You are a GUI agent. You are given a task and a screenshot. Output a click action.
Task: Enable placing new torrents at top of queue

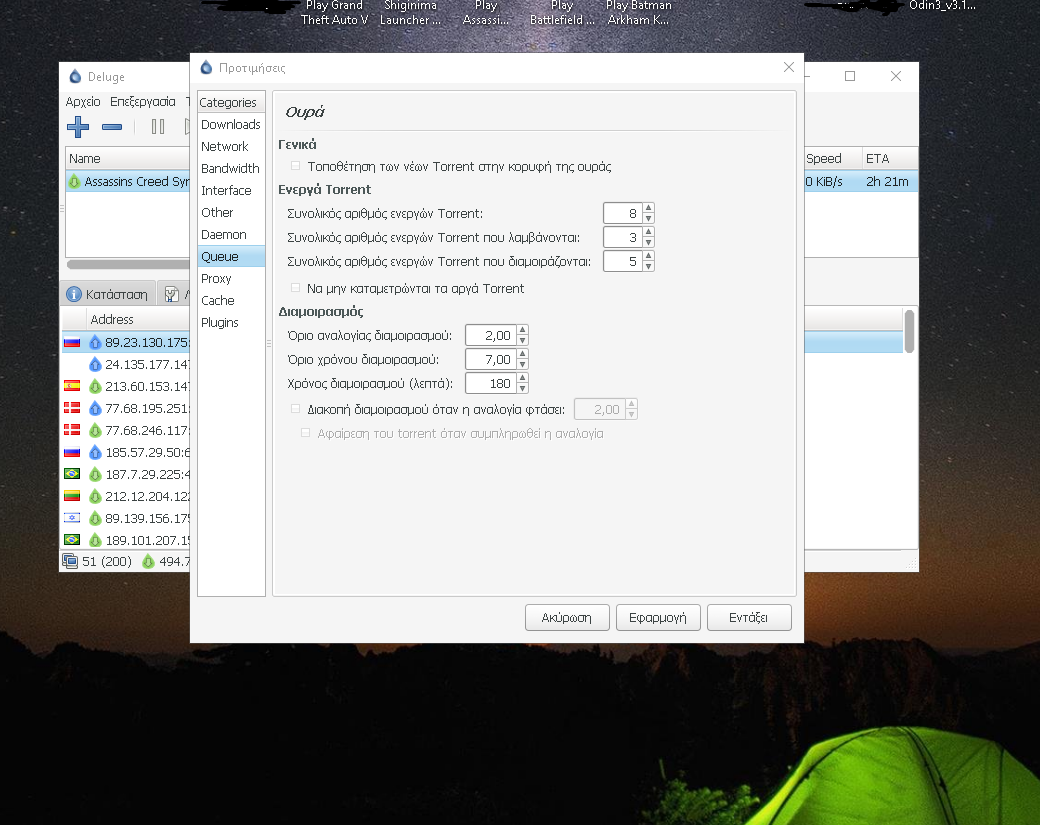(x=296, y=166)
